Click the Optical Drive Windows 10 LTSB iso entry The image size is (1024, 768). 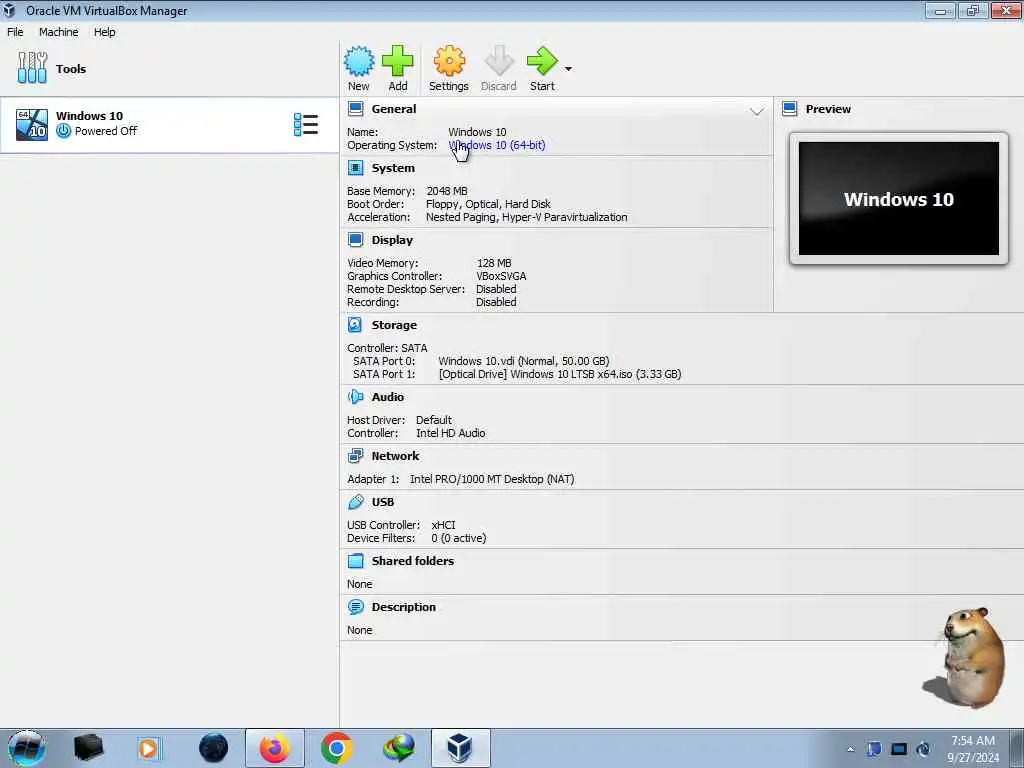click(x=560, y=374)
